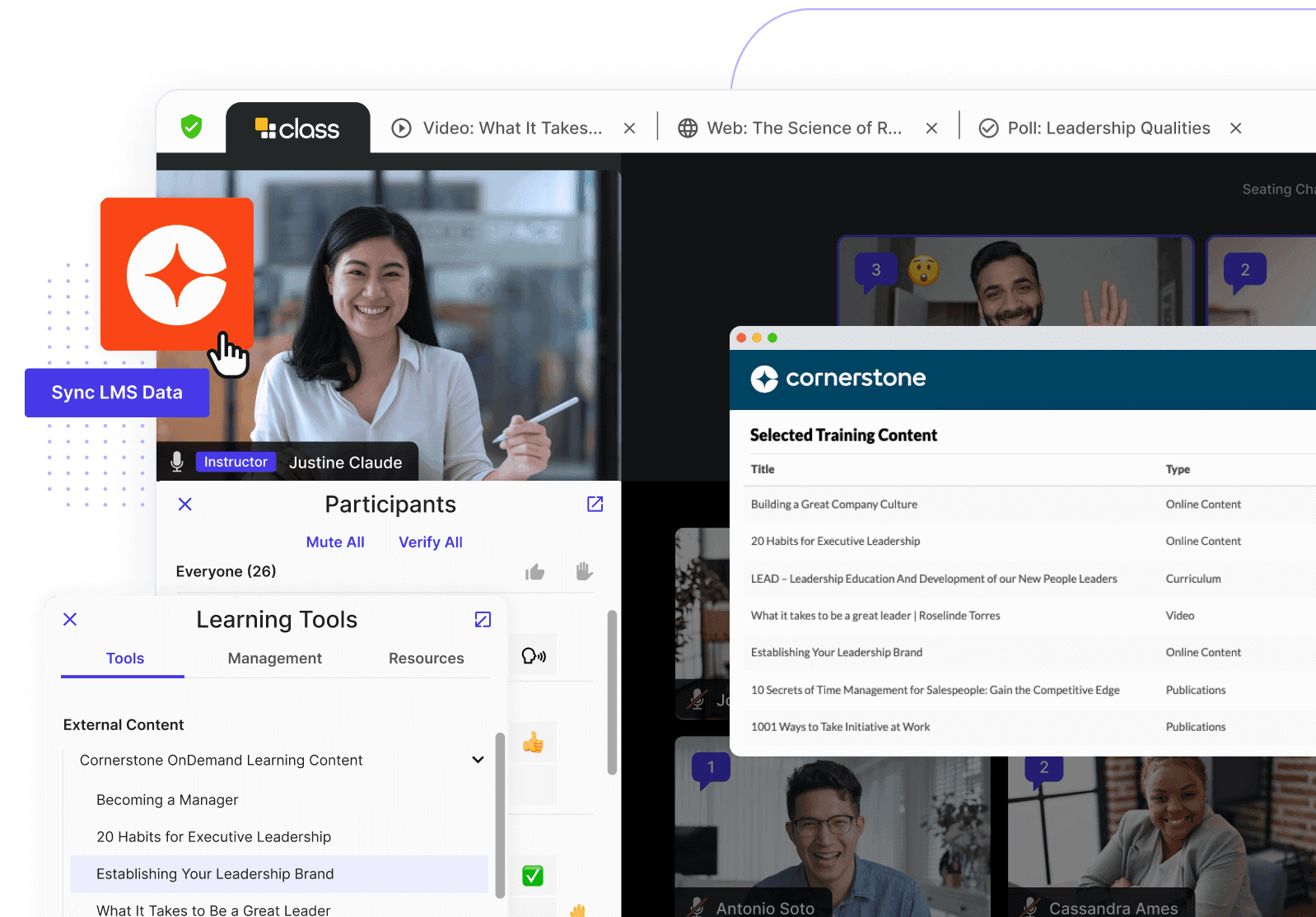Image resolution: width=1316 pixels, height=917 pixels.
Task: Click the Learning Tools list scrollbar
Action: 500,815
